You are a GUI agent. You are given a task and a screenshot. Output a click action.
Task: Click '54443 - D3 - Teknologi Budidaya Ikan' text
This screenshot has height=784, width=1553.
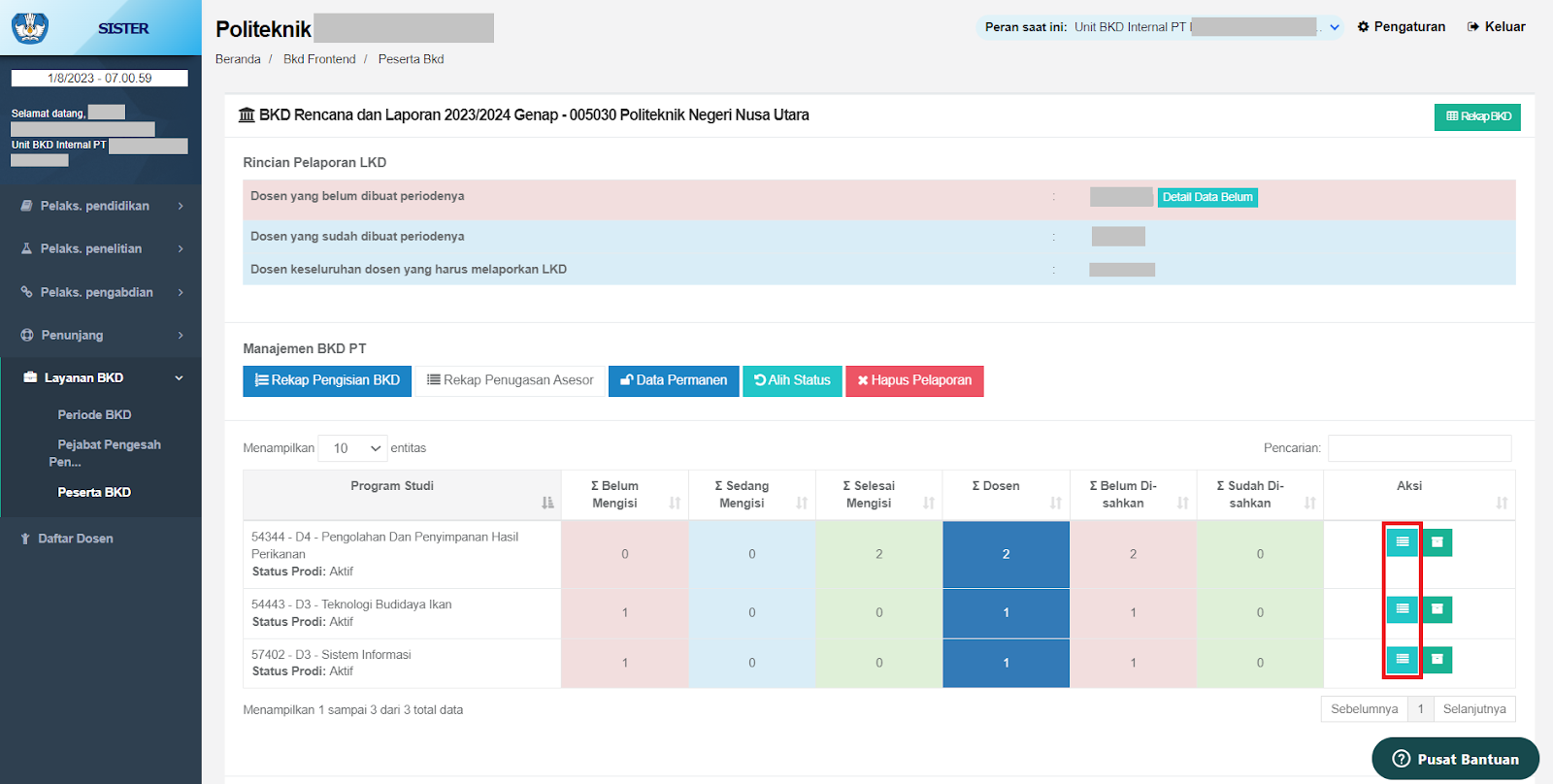[351, 604]
